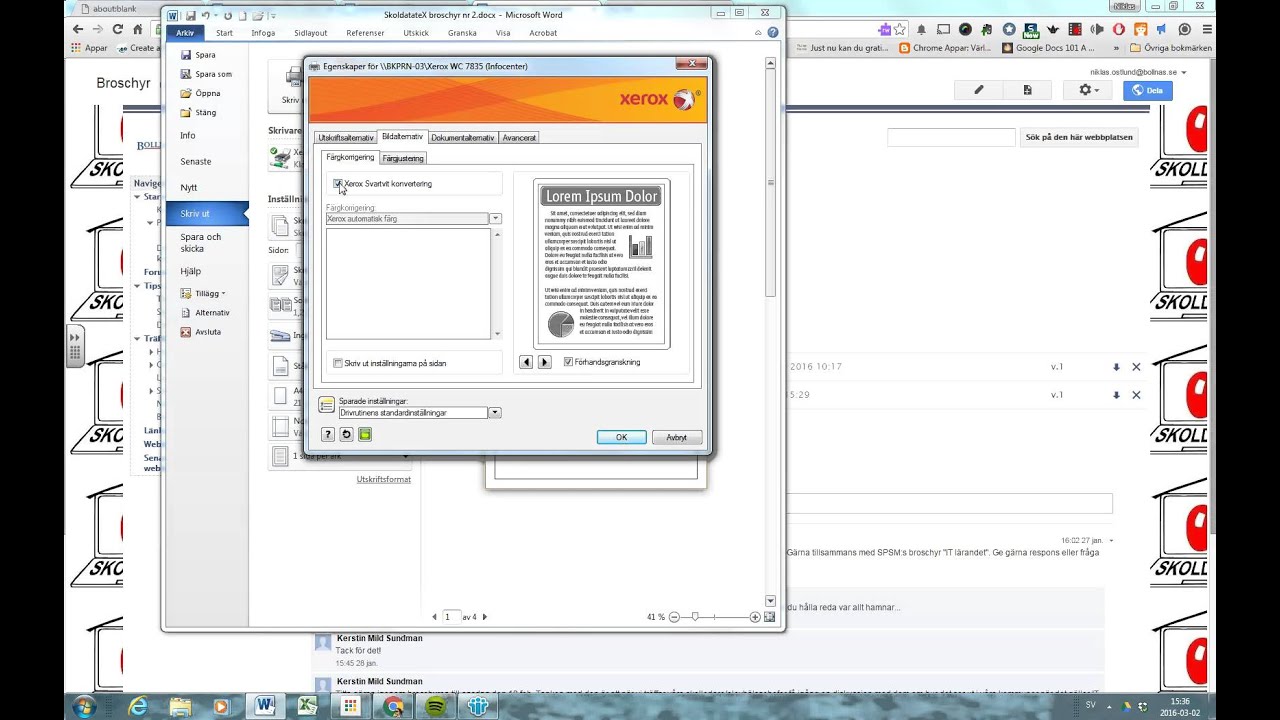This screenshot has width=1280, height=720.
Task: Show previous preview page with left arrow
Action: coord(526,362)
